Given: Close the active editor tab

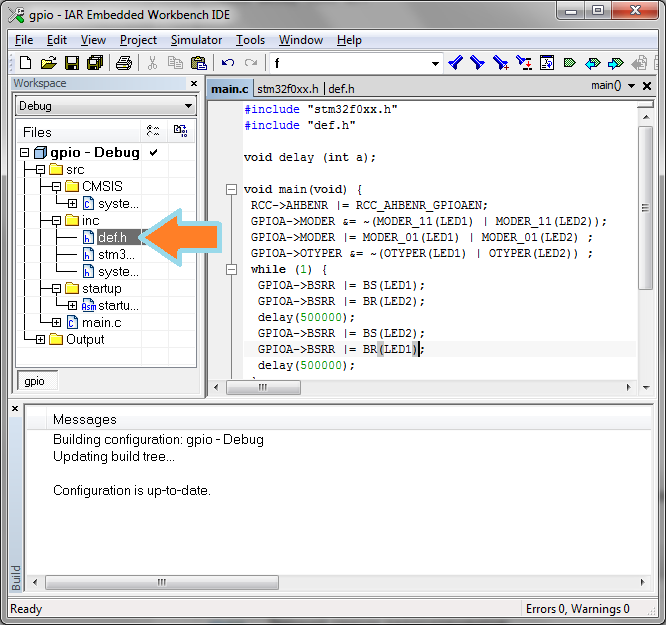Looking at the screenshot, I should click(647, 86).
